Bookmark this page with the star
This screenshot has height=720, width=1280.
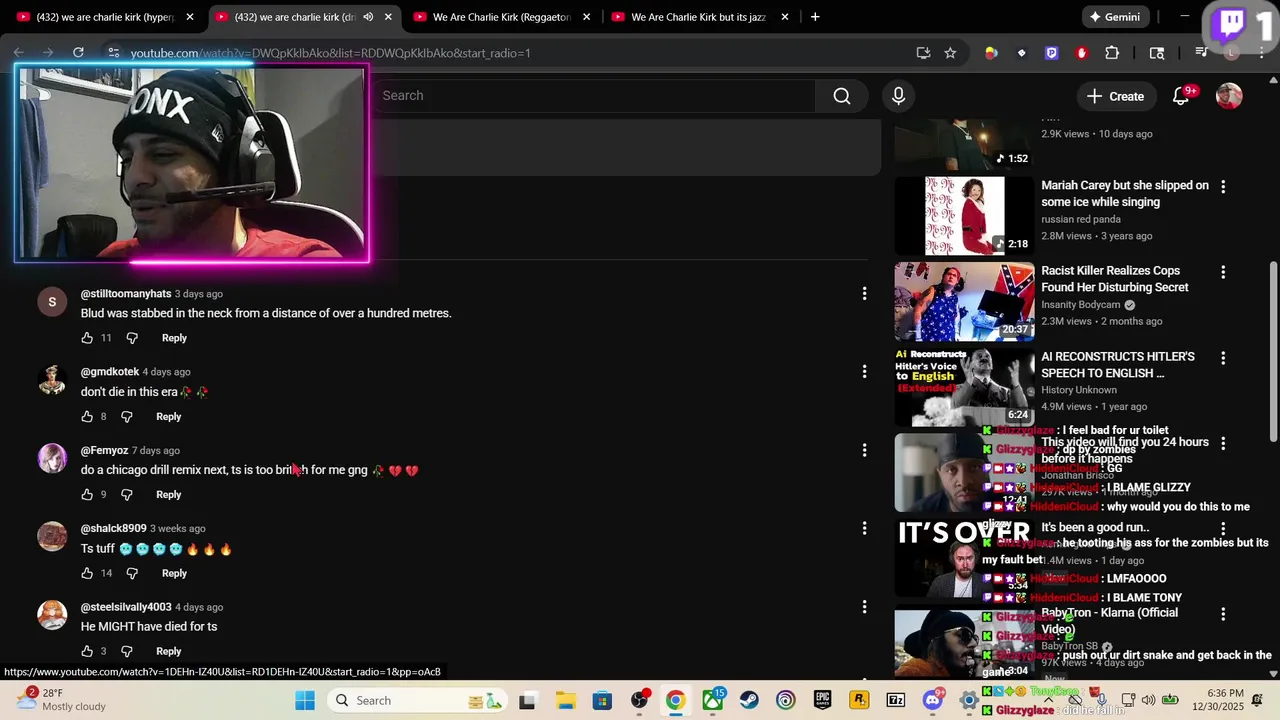pos(950,53)
